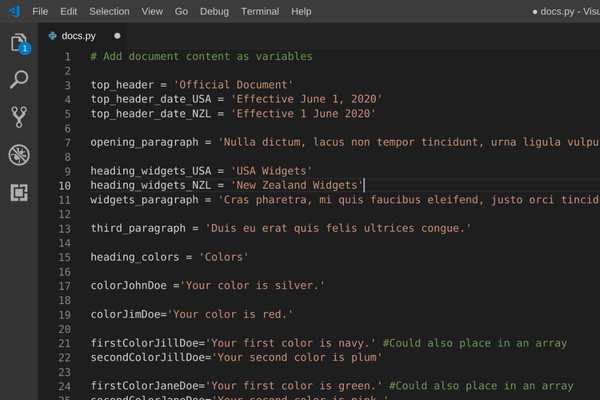The width and height of the screenshot is (600, 400).
Task: Click the variable heading_widgets_NZL
Action: (x=150, y=186)
